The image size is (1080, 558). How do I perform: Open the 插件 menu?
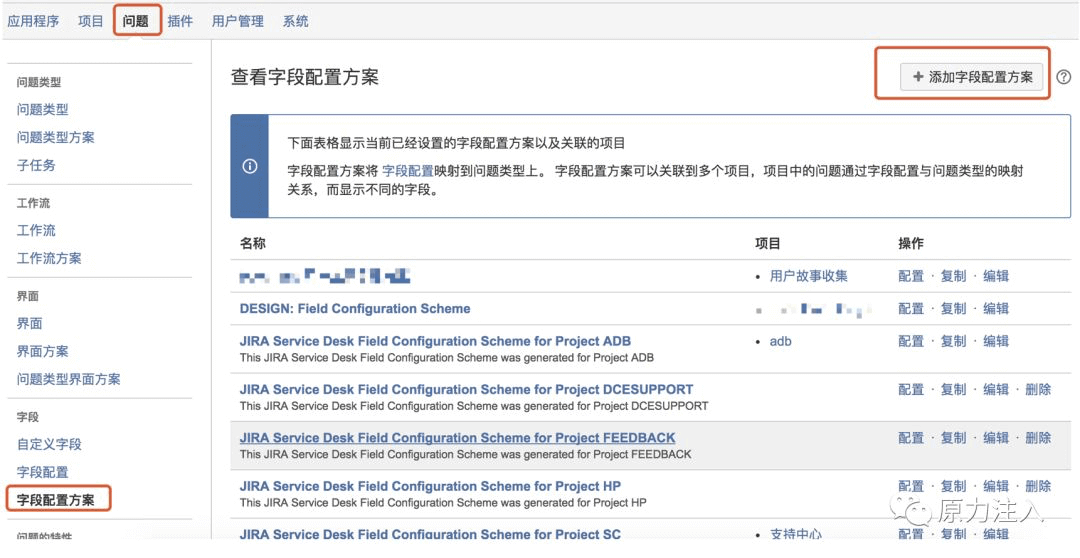[180, 21]
